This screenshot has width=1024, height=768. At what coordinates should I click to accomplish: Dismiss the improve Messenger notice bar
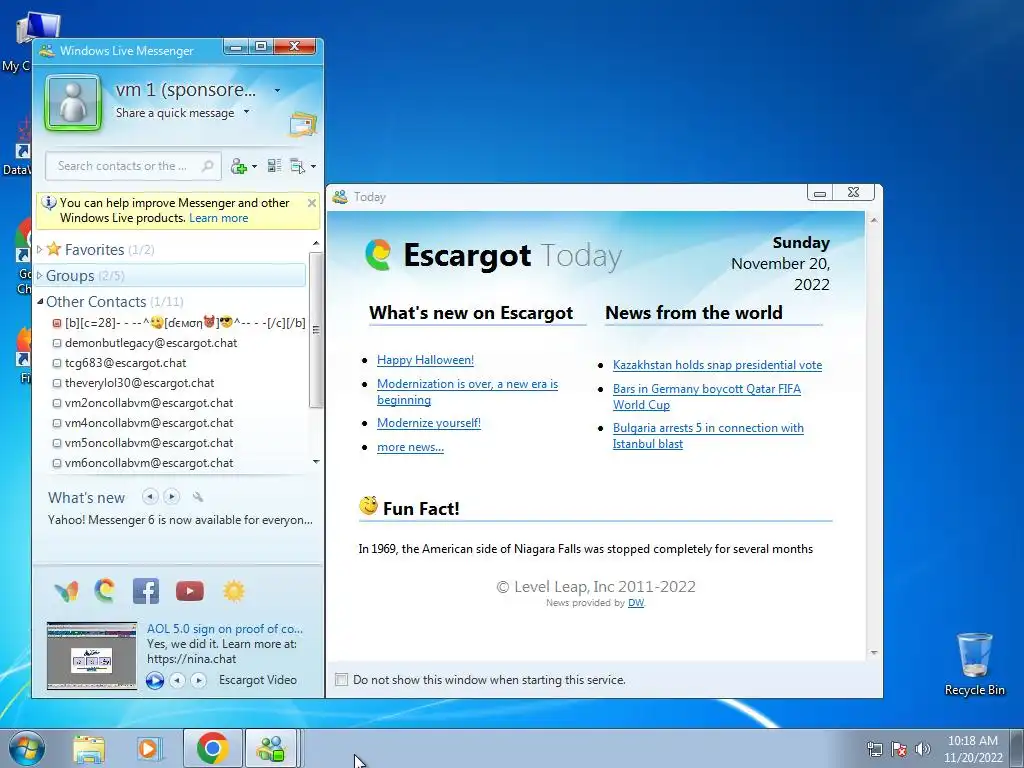312,203
